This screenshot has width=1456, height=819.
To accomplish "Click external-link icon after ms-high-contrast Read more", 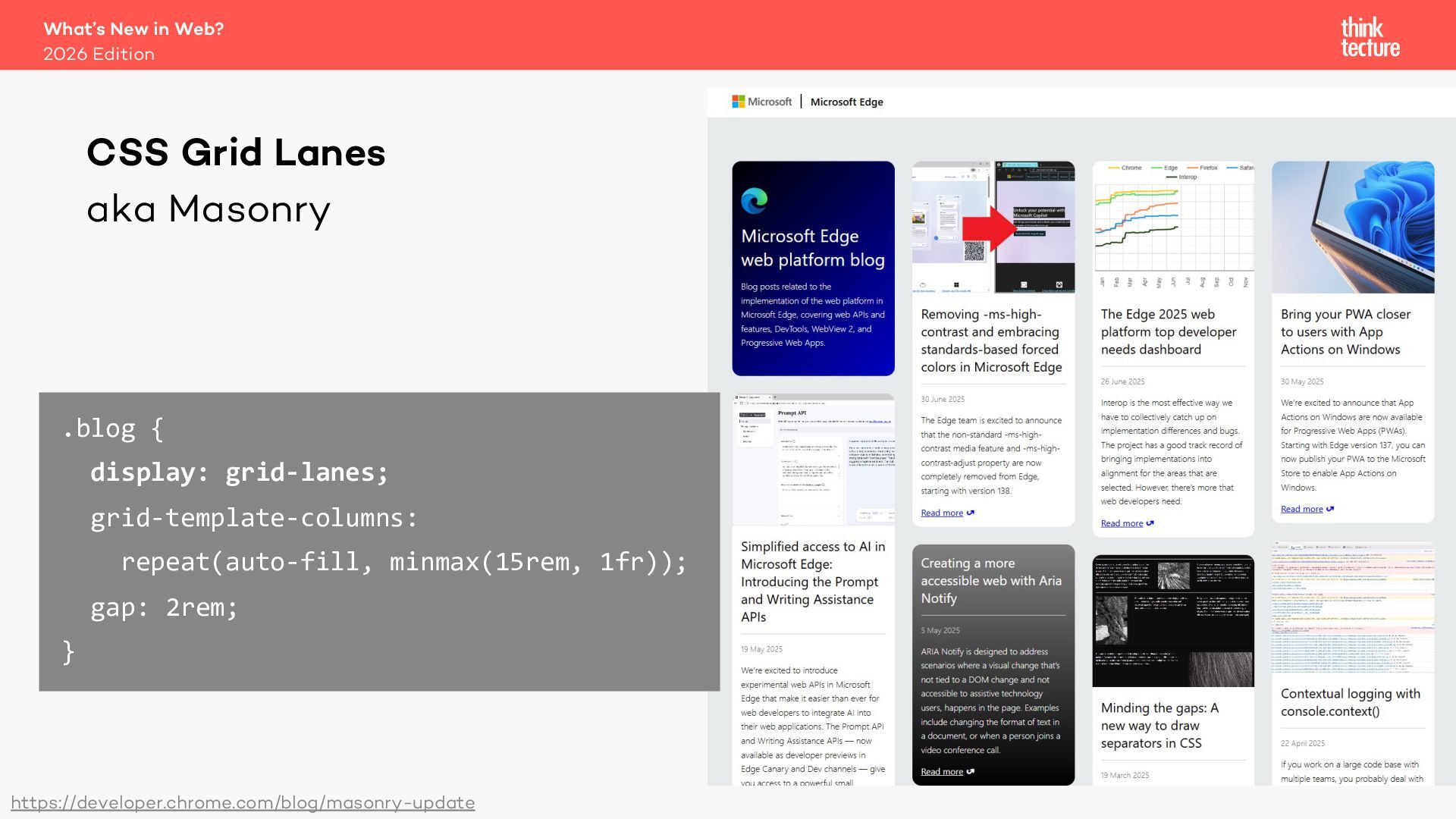I will click(x=971, y=513).
